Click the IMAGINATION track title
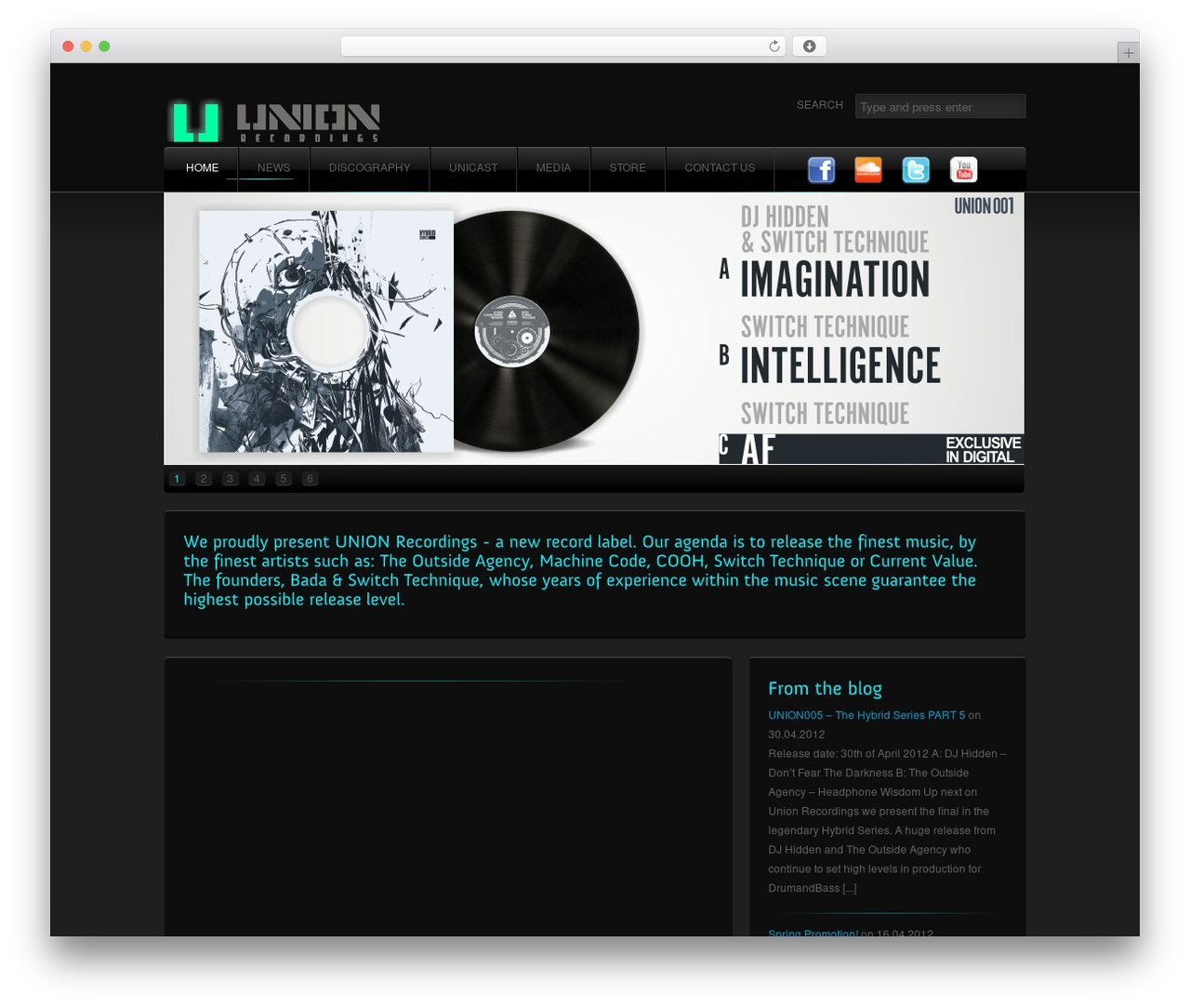Image resolution: width=1190 pixels, height=1008 pixels. pos(835,279)
